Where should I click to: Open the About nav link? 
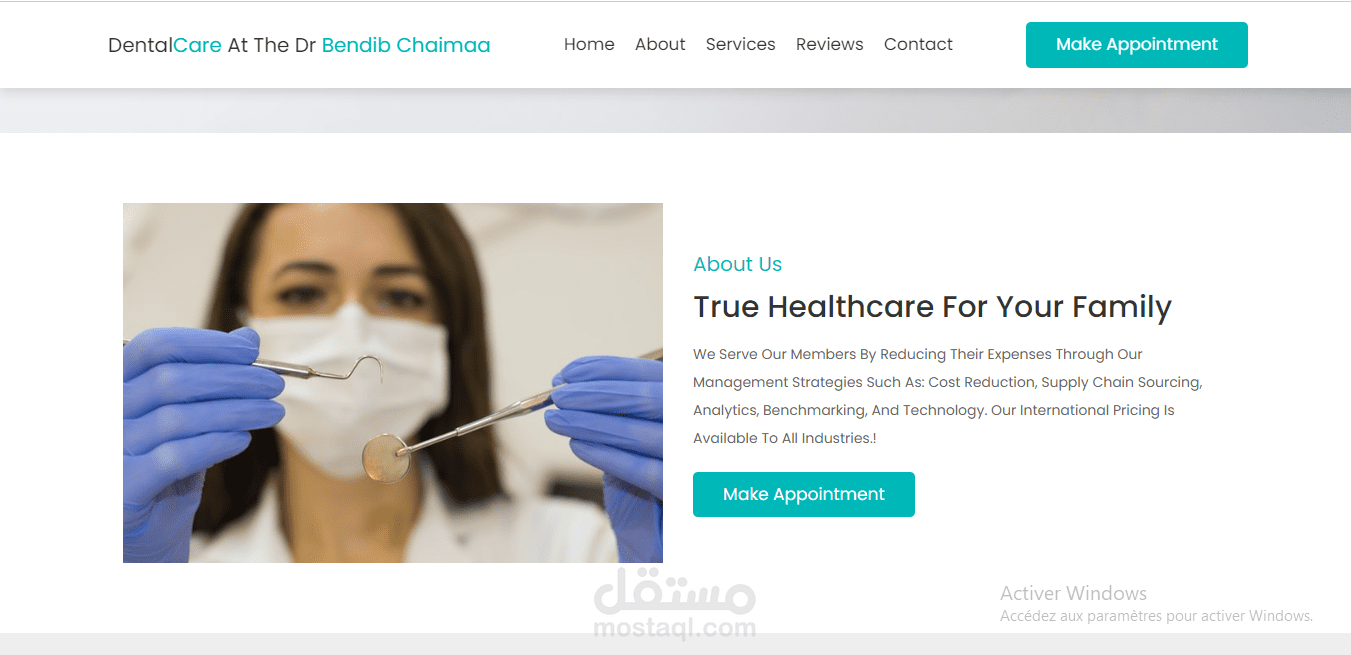[660, 44]
